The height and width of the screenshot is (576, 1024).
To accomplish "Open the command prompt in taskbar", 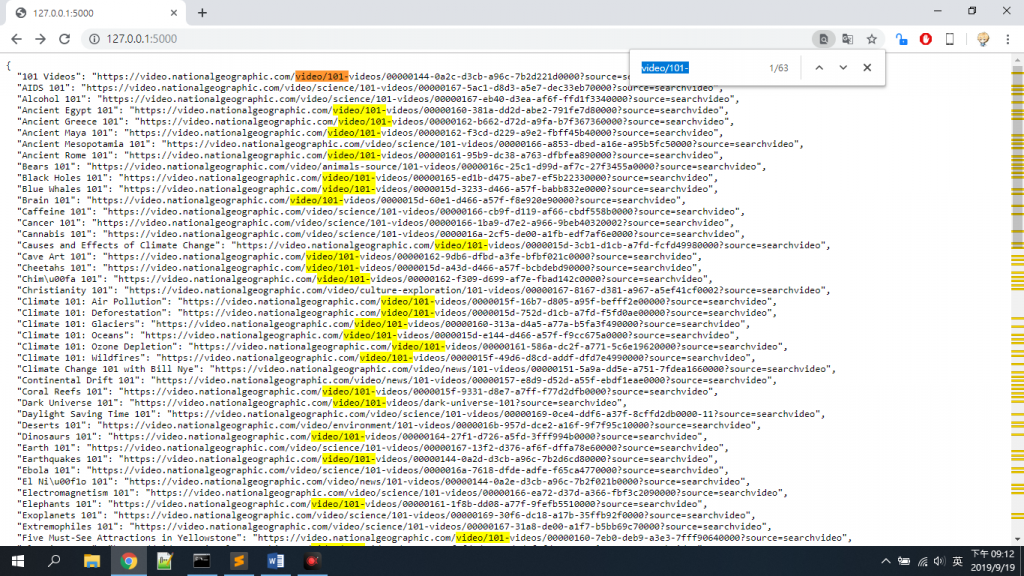I will pos(202,561).
